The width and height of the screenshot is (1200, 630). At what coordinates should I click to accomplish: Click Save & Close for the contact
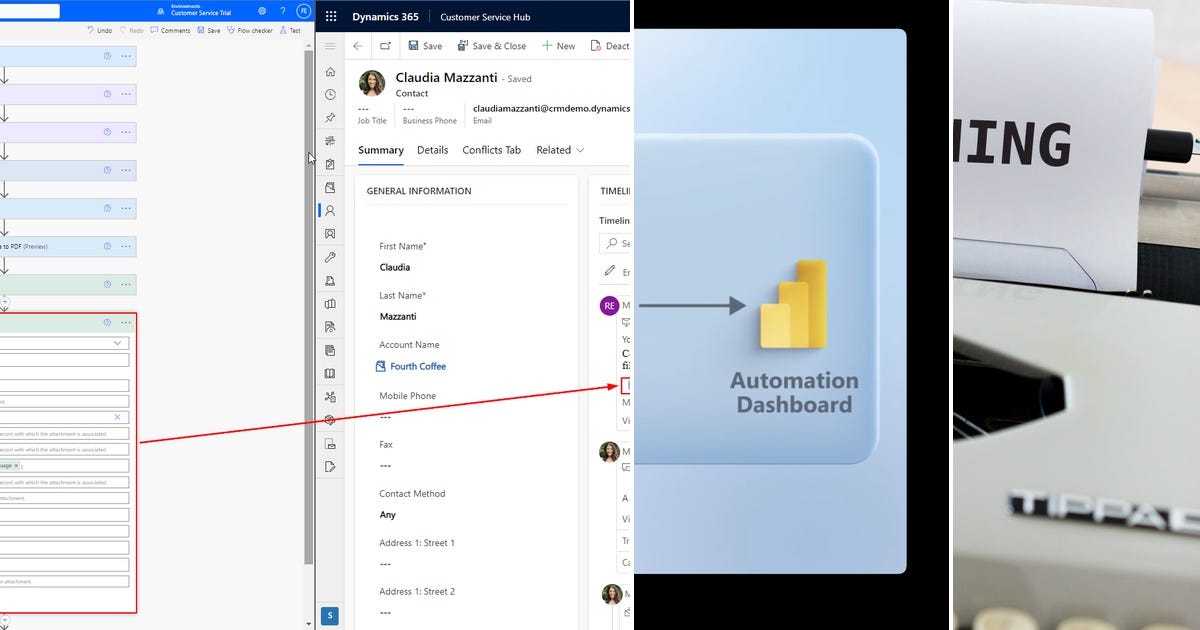492,45
